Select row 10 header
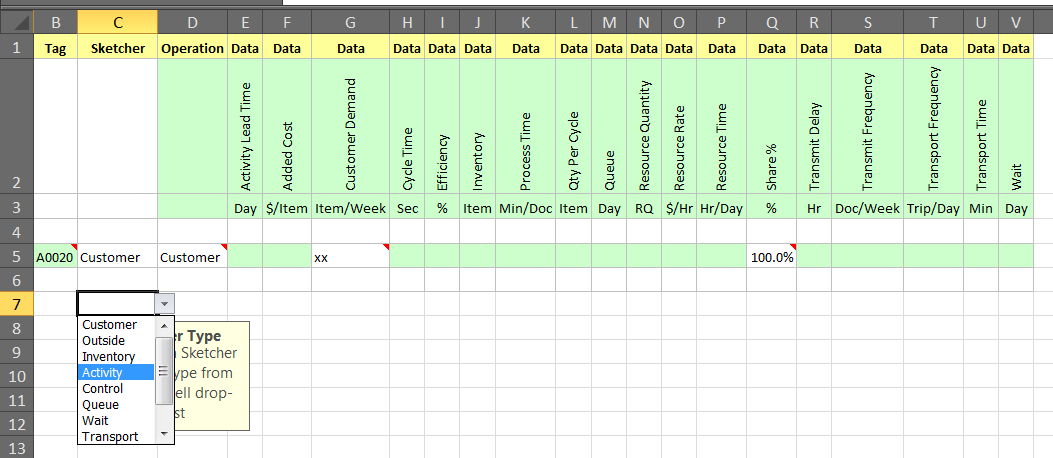The height and width of the screenshot is (458, 1053). (16, 376)
